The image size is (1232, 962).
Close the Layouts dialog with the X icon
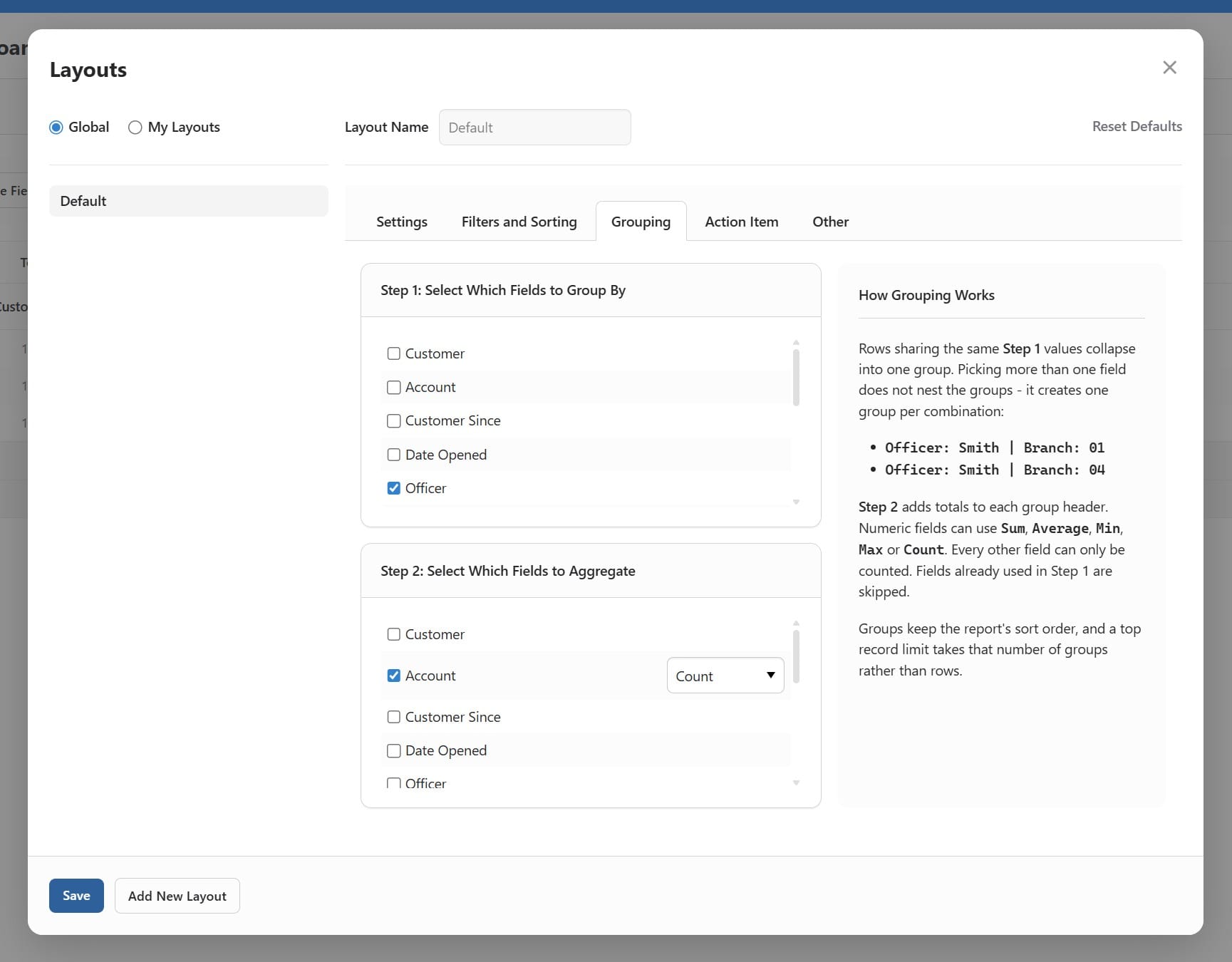click(1169, 68)
